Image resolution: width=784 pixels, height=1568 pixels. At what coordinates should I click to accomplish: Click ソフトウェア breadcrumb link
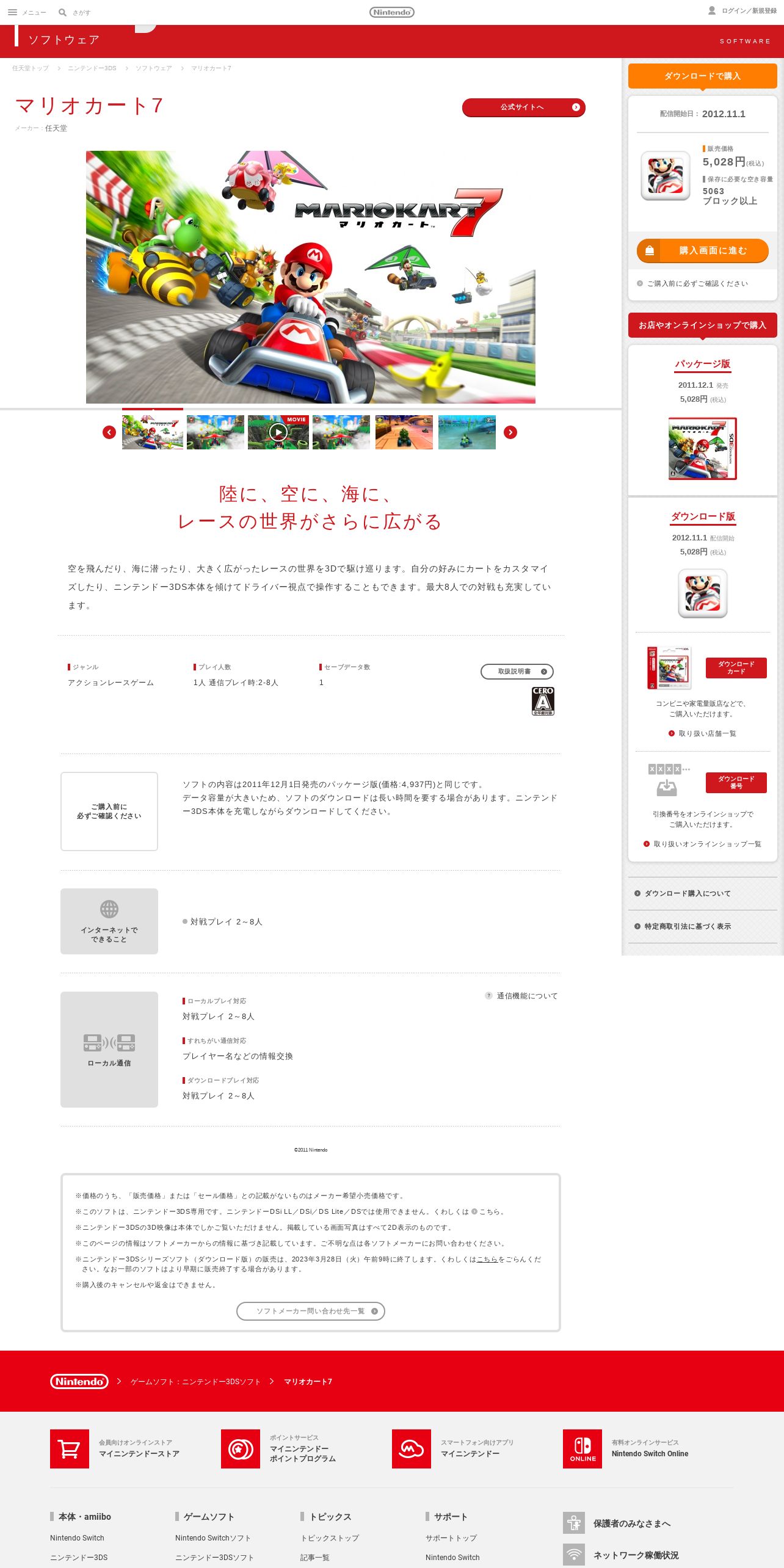154,68
